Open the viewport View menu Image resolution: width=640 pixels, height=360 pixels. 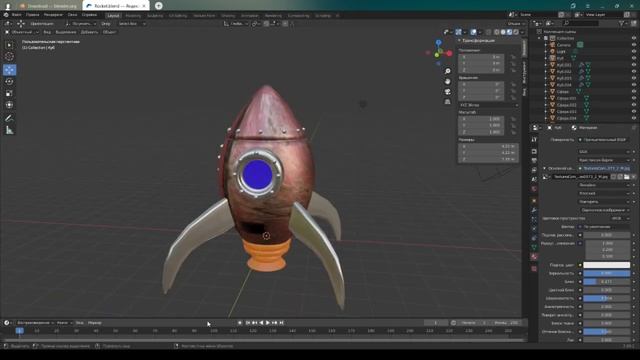pyautogui.click(x=47, y=32)
